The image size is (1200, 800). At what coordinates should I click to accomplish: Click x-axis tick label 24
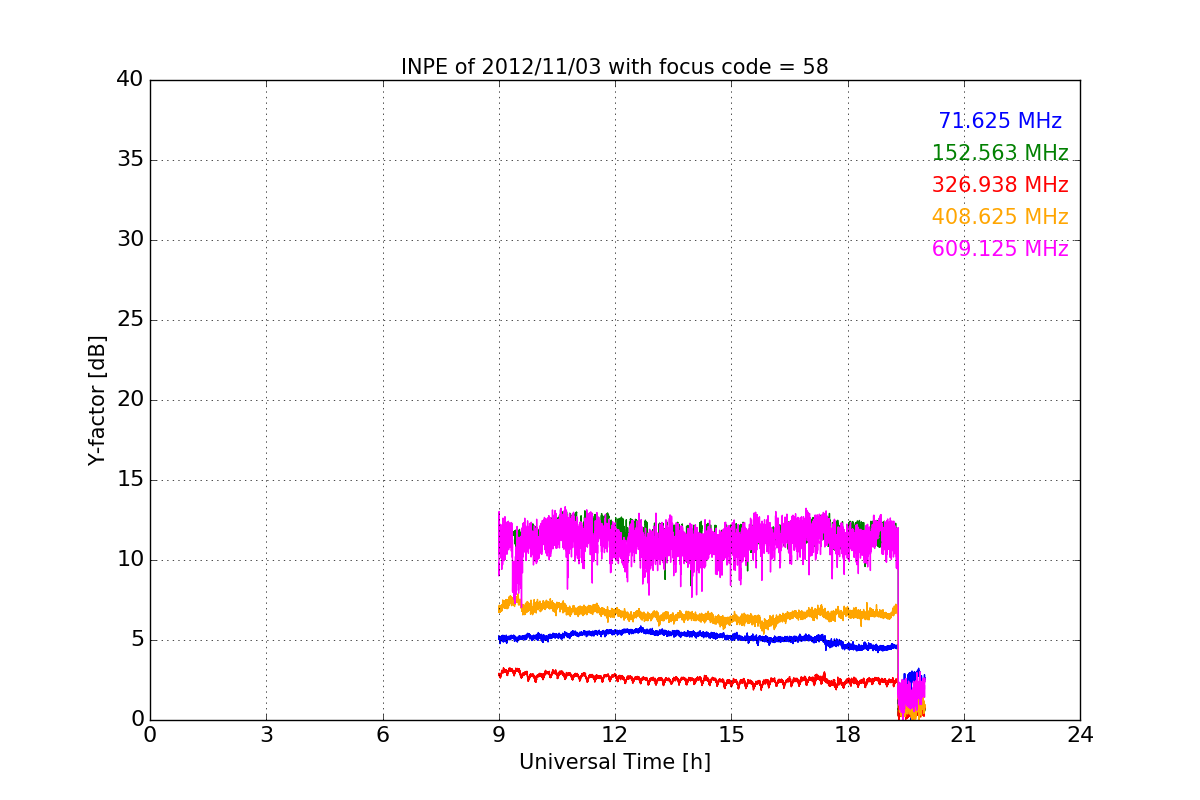tap(1080, 735)
